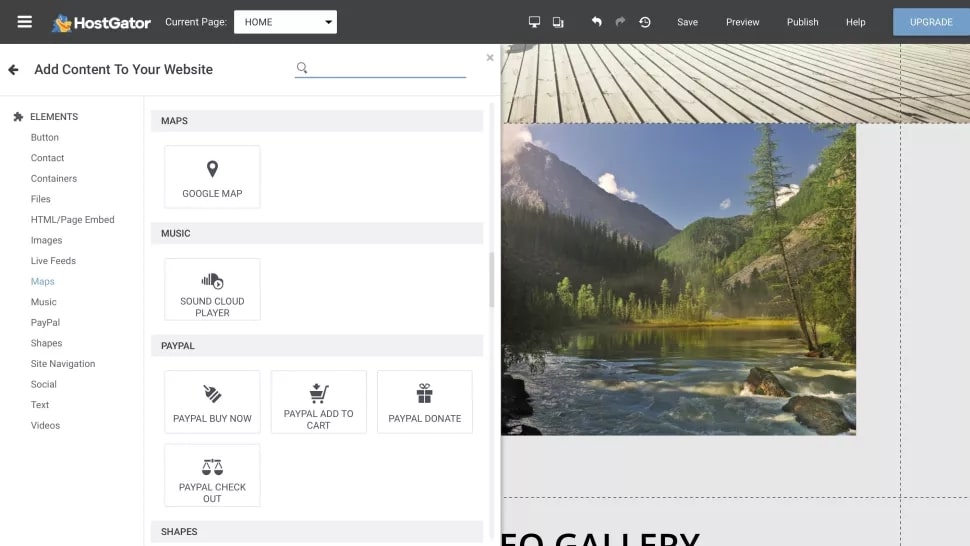
Task: Select the highlighted Maps category
Action: [x=43, y=281]
